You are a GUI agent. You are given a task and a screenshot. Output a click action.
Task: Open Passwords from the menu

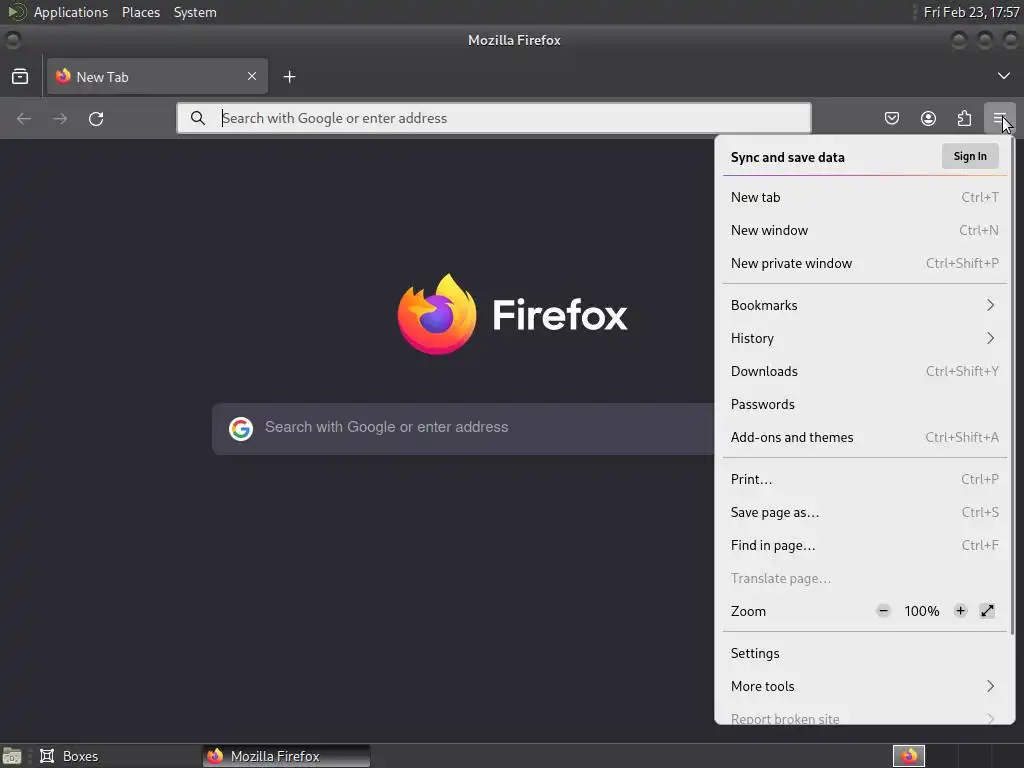click(865, 404)
